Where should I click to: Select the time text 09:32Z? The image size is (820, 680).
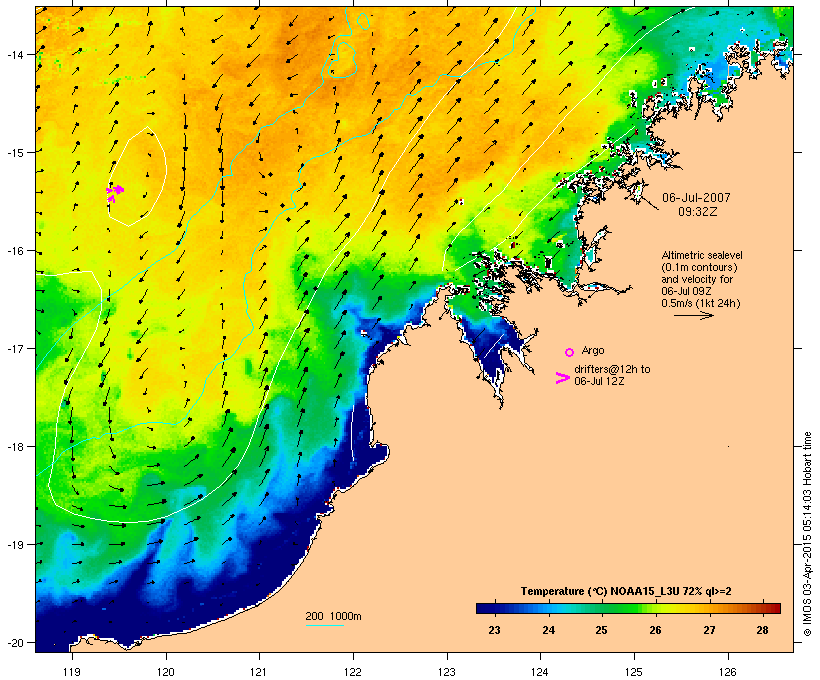click(x=698, y=212)
